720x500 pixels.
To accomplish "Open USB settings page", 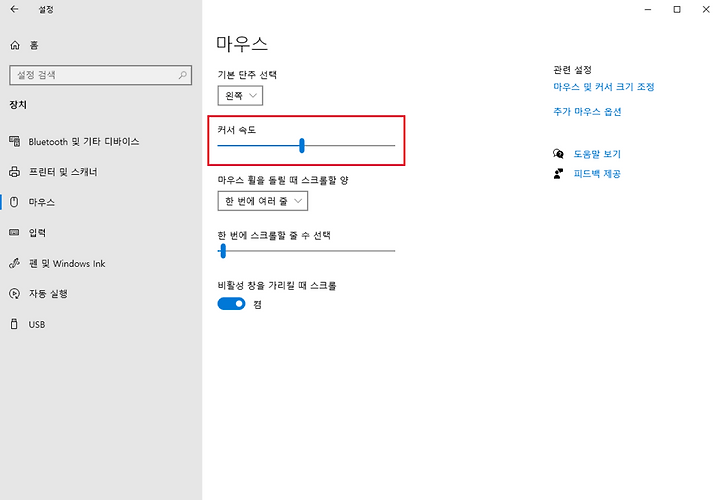I will click(x=37, y=324).
